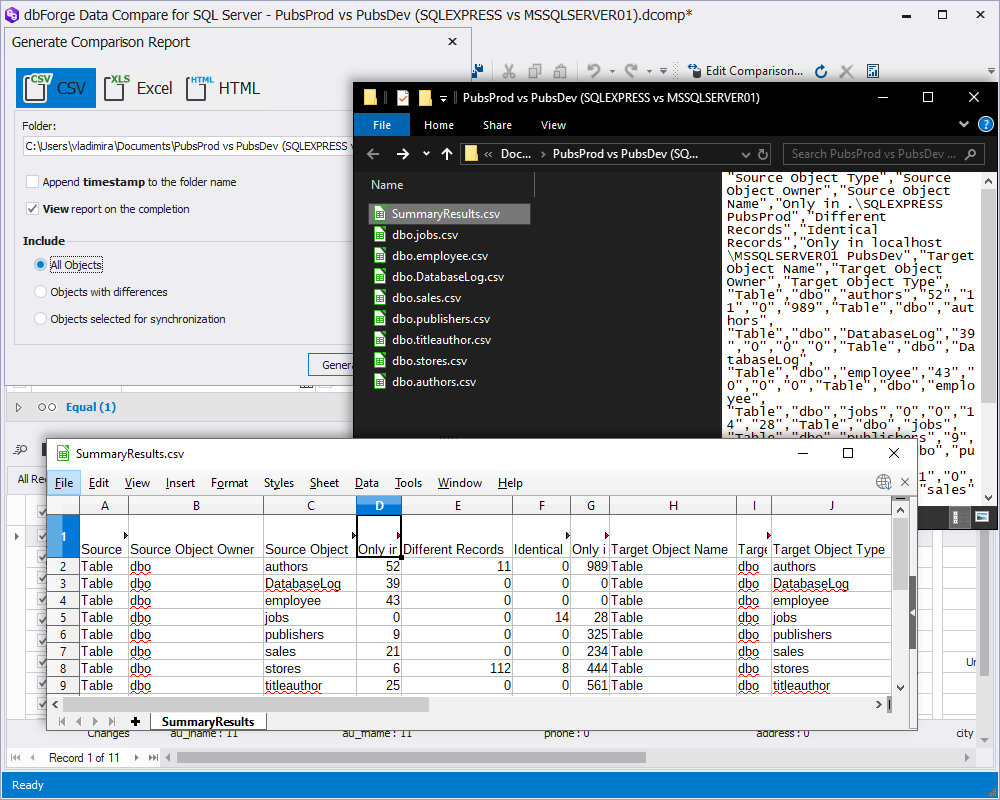This screenshot has width=1000, height=800.
Task: Select dbo.employee.csv file
Action: pos(431,256)
